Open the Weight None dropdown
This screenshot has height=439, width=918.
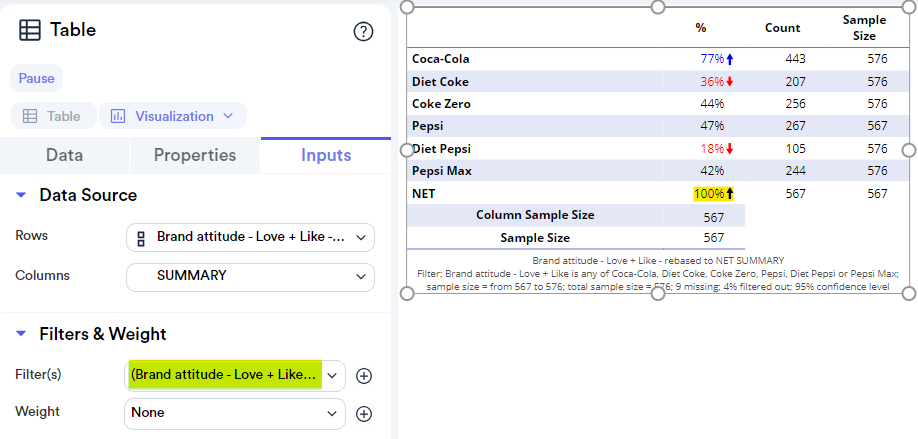click(x=235, y=413)
